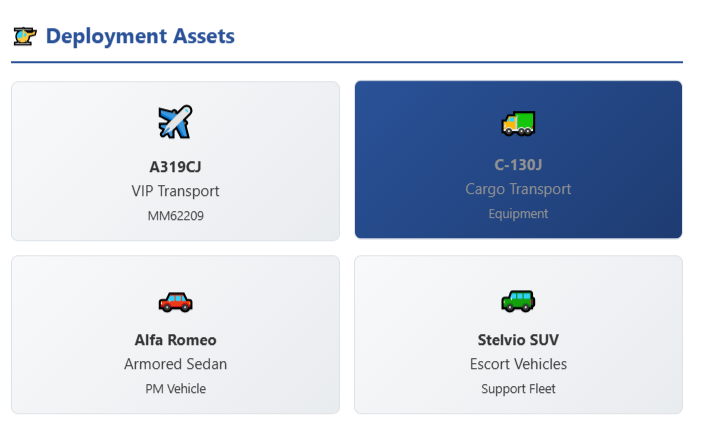Click the Support Fleet text
This screenshot has width=701, height=435.
click(x=518, y=389)
